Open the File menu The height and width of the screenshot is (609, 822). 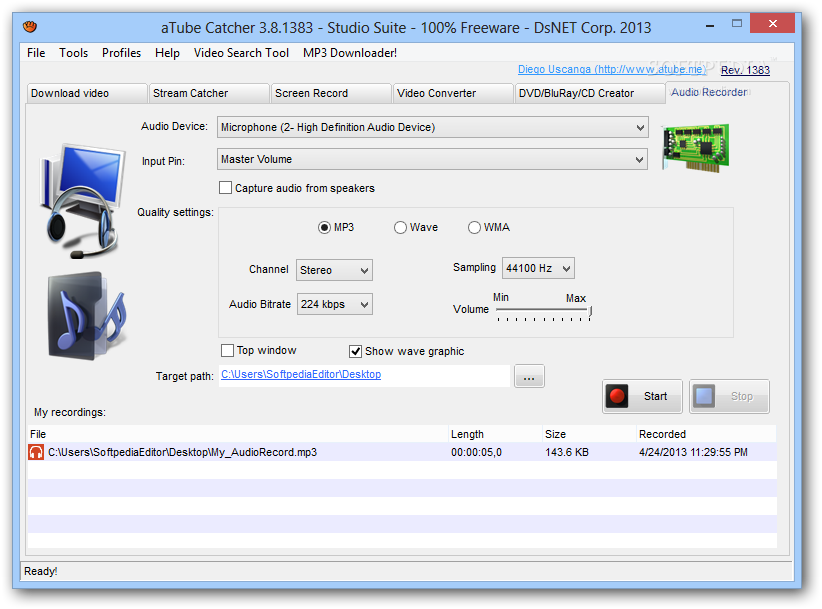pyautogui.click(x=36, y=53)
